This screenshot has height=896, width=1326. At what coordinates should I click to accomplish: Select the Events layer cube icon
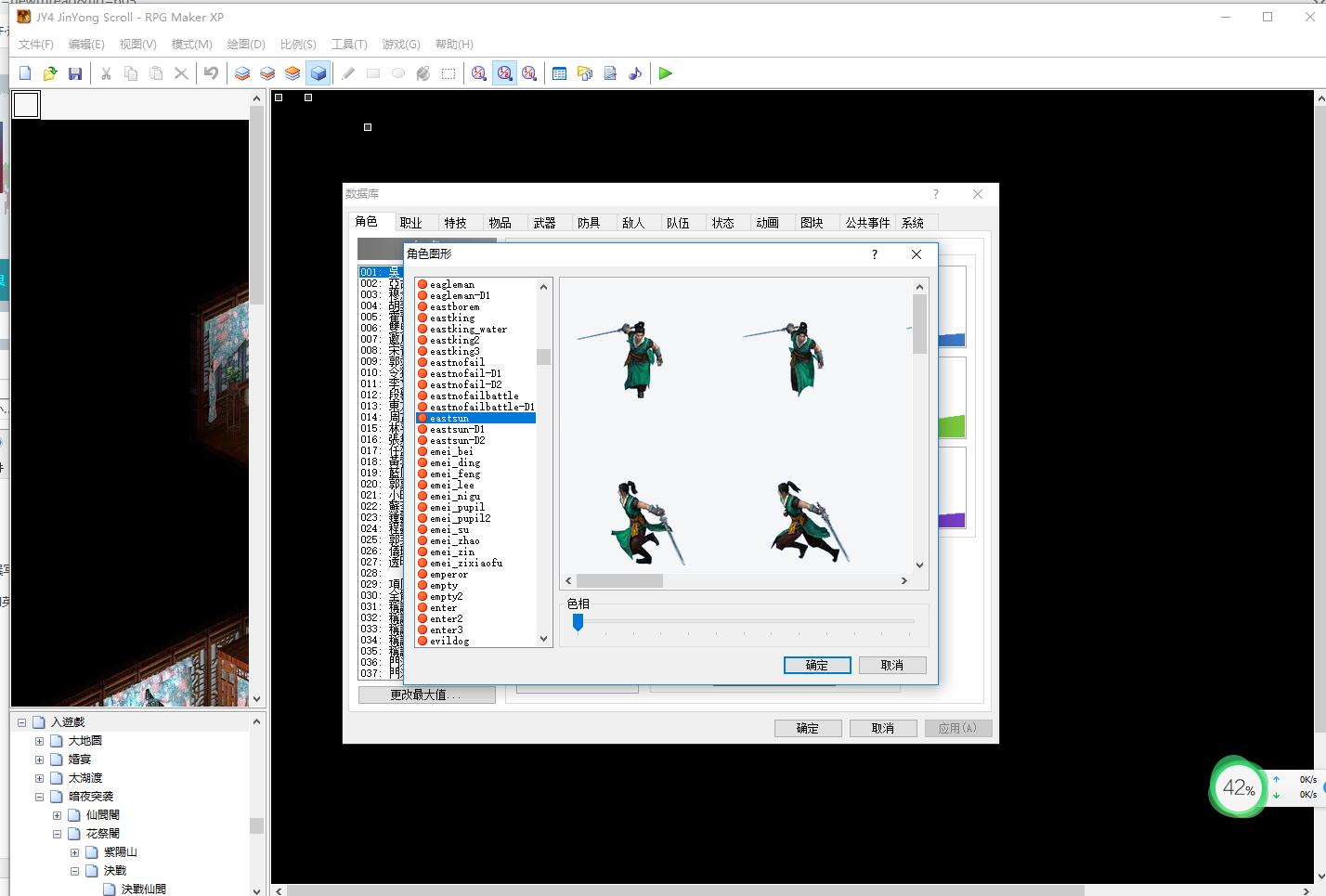click(x=318, y=73)
